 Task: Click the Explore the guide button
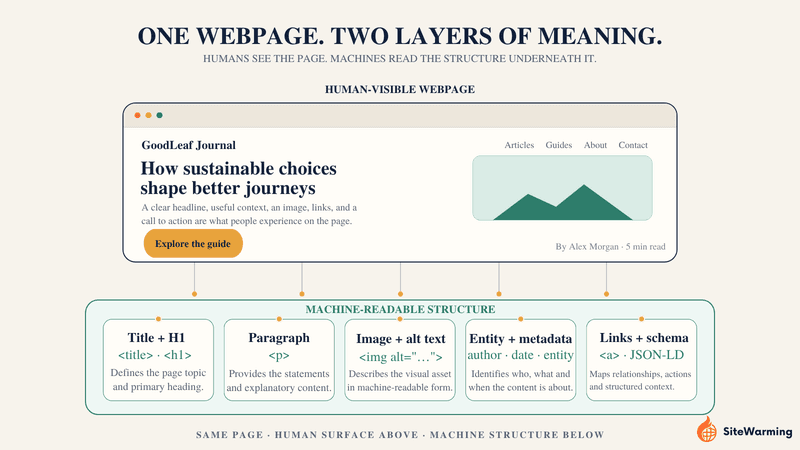(x=193, y=243)
